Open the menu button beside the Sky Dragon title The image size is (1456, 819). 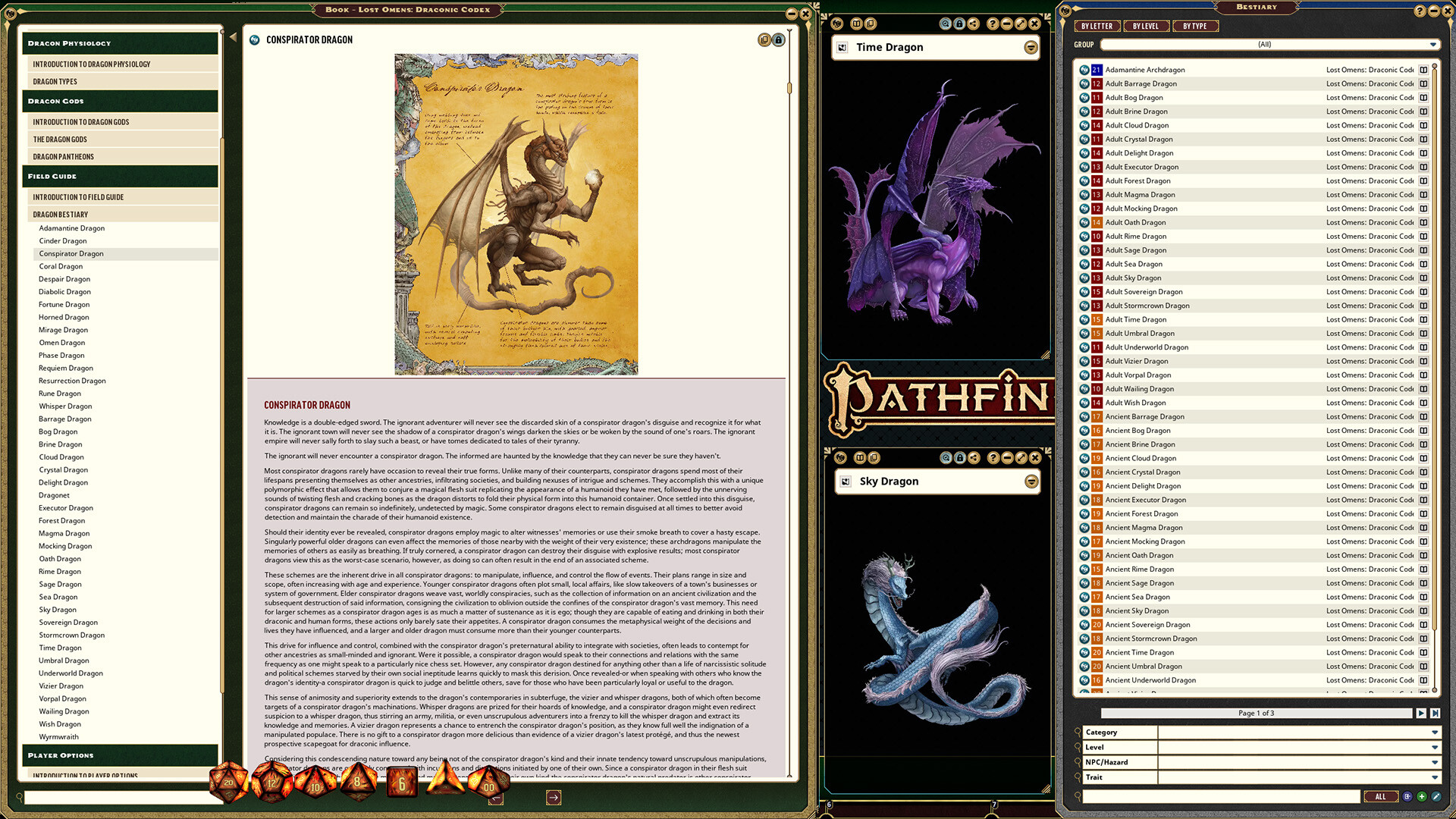coord(1030,481)
